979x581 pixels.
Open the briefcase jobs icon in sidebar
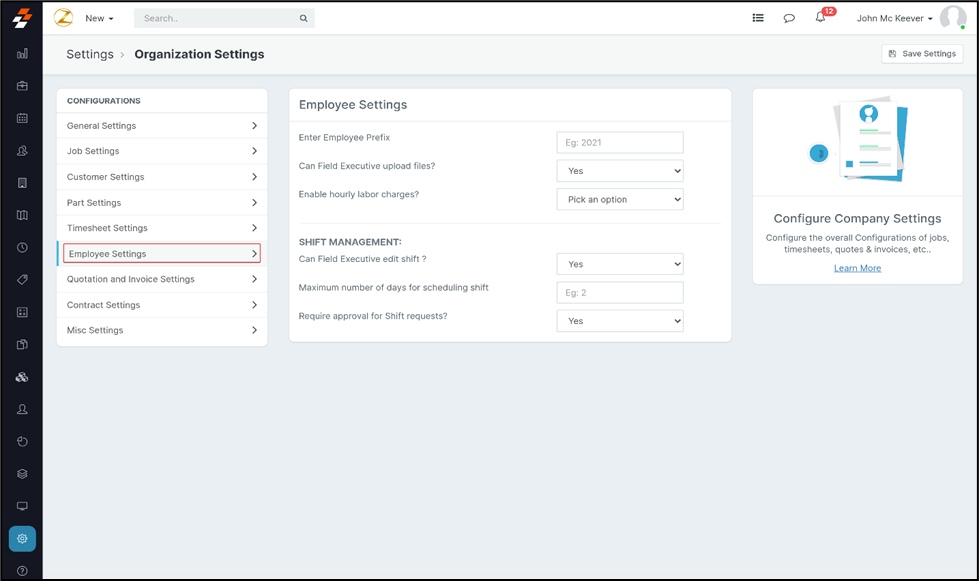(x=22, y=86)
